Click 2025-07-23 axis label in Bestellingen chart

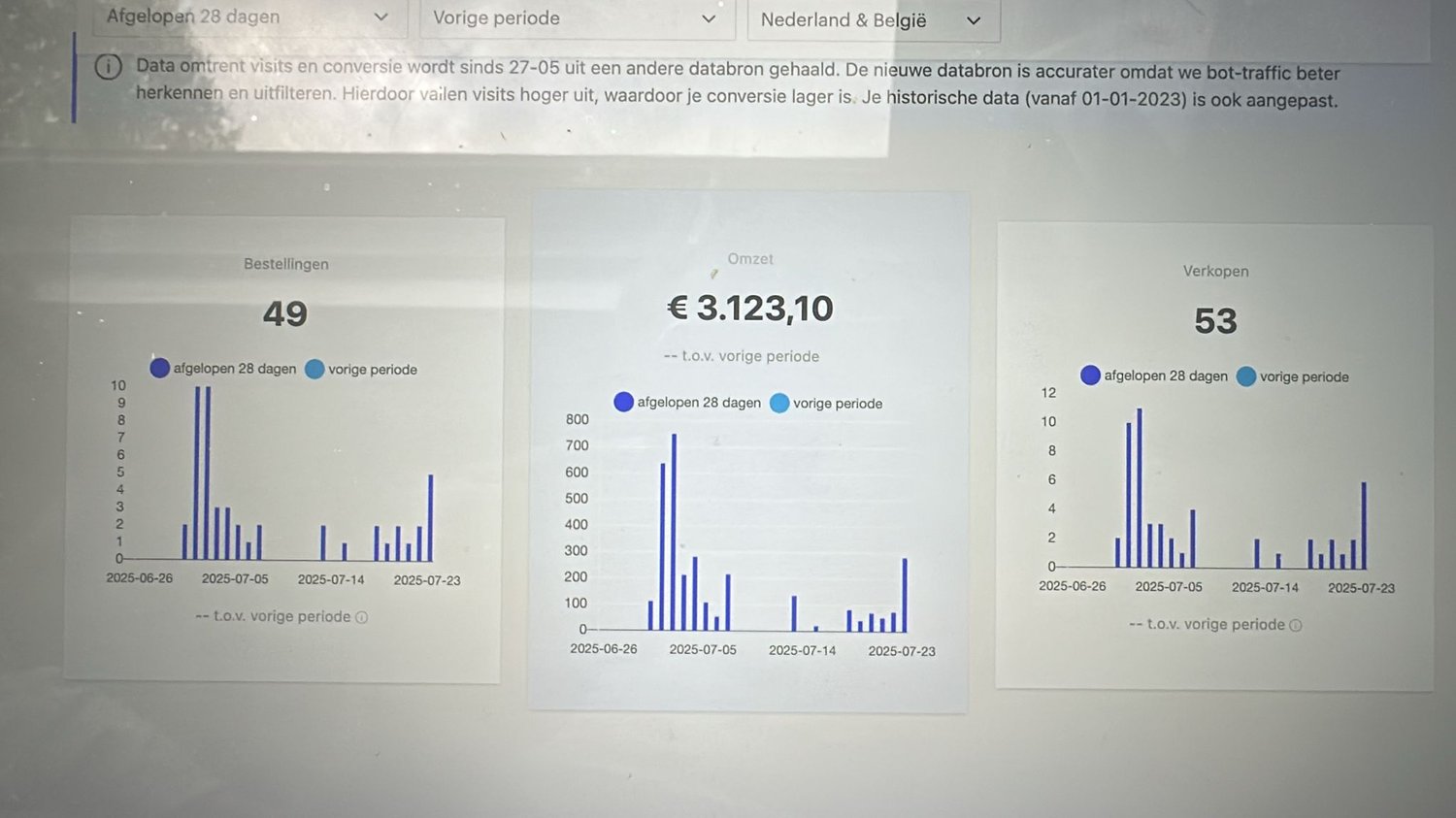(427, 580)
